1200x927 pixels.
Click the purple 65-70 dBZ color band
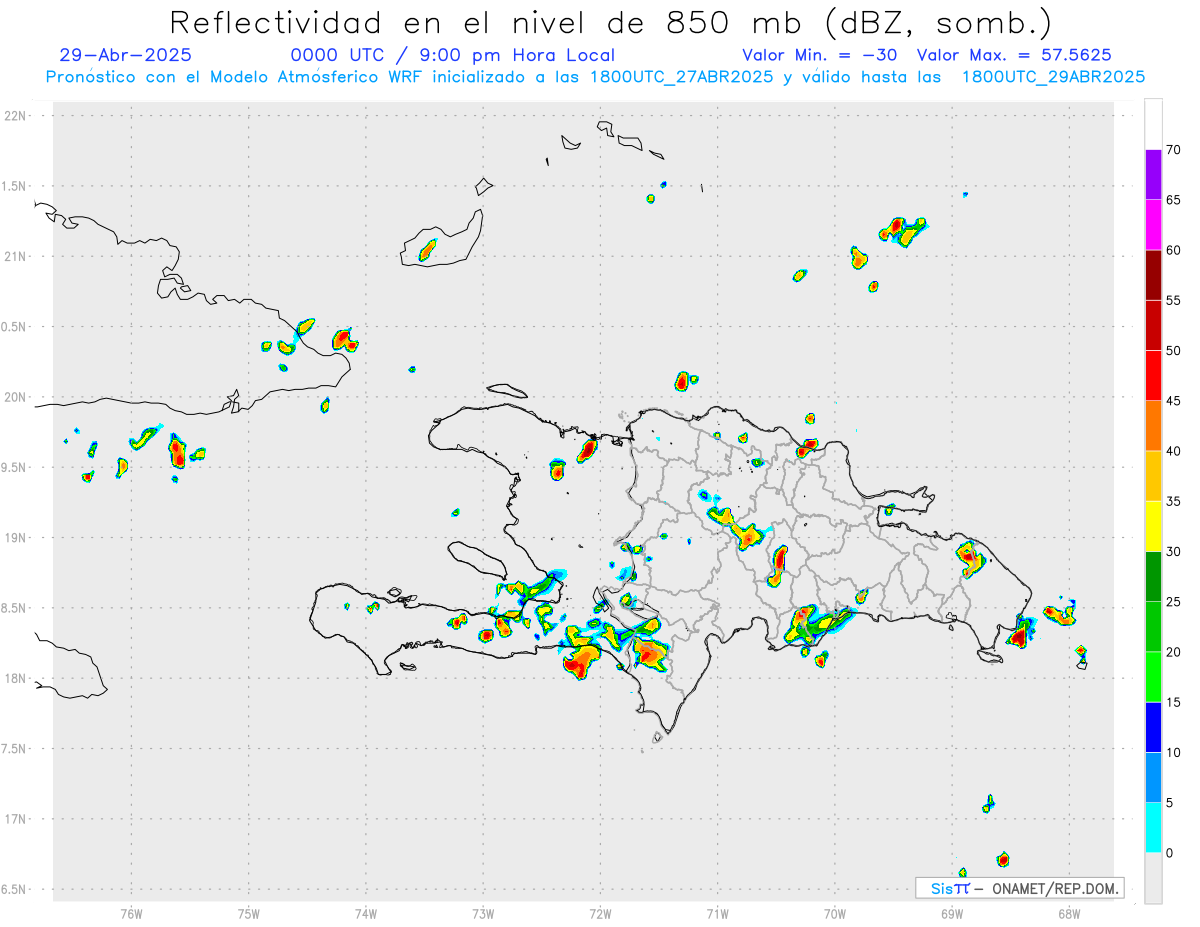coord(1153,175)
